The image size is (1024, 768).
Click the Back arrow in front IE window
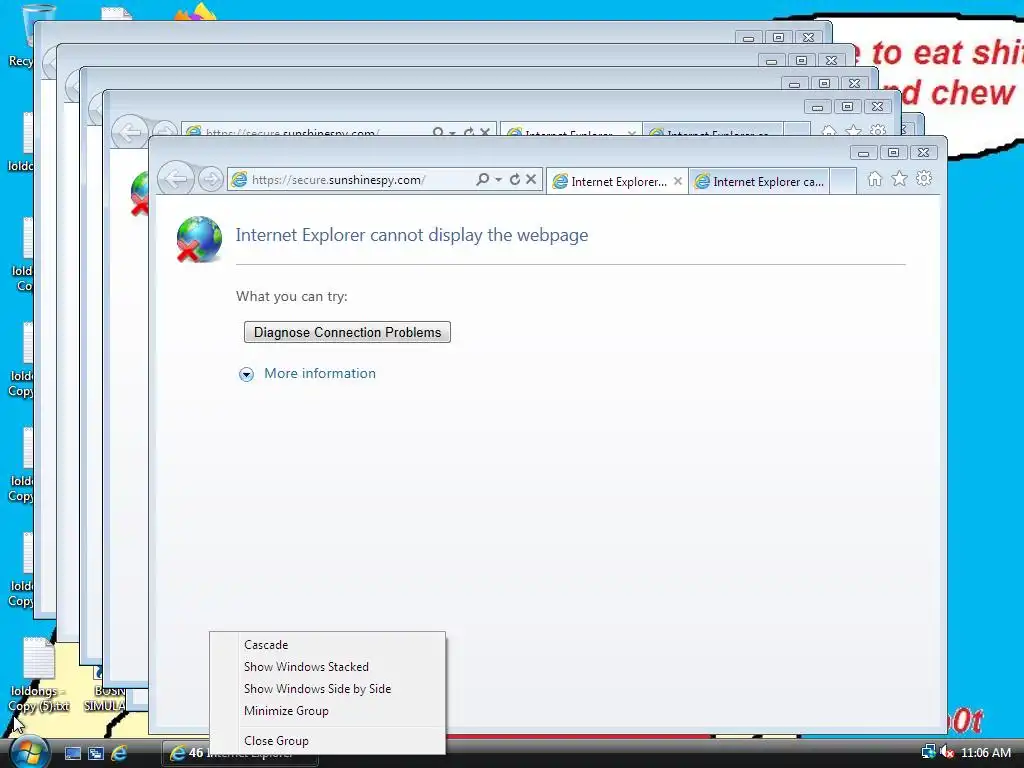click(x=175, y=178)
